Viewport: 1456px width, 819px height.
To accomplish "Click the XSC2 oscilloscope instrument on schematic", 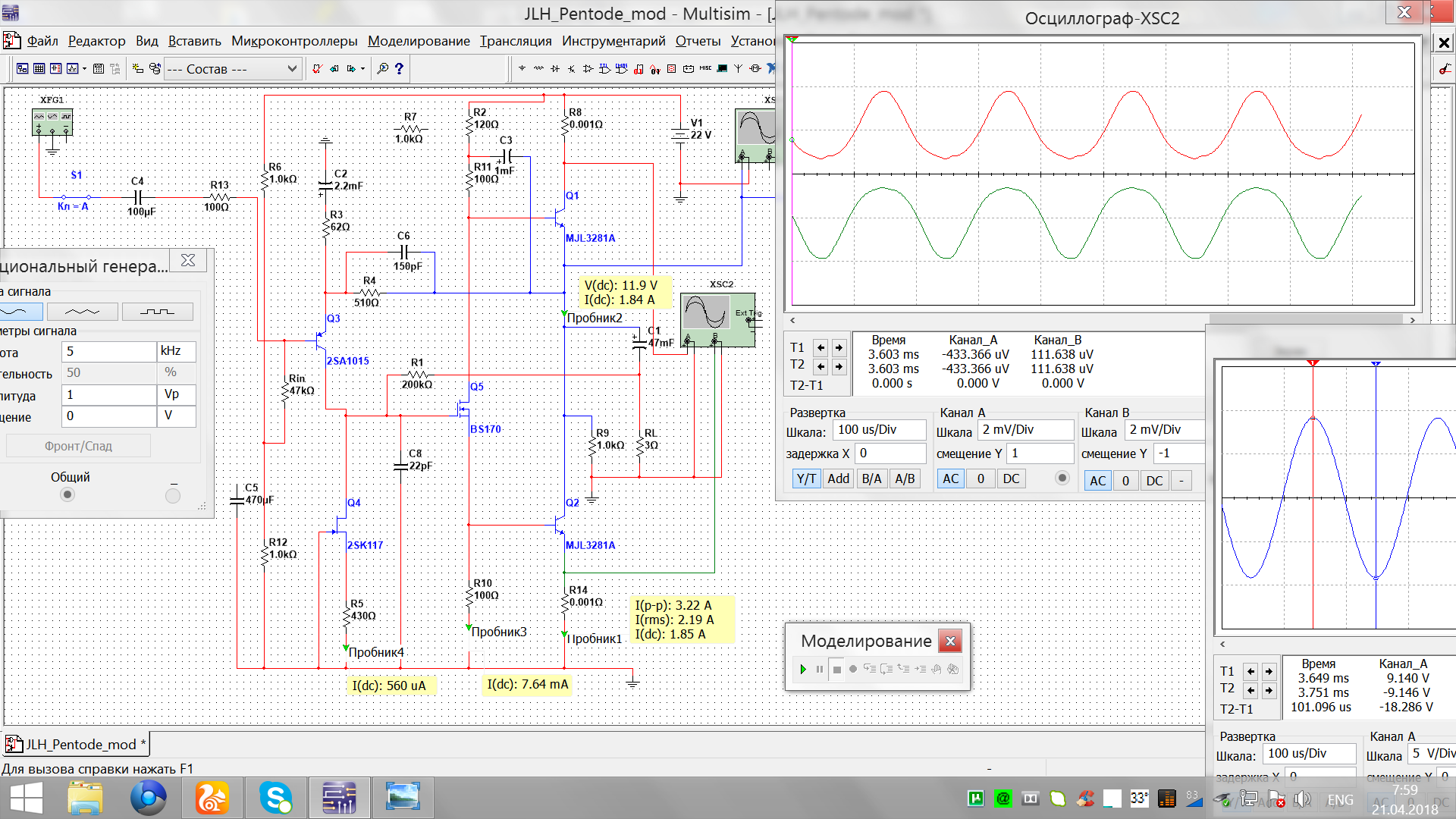I will [717, 319].
